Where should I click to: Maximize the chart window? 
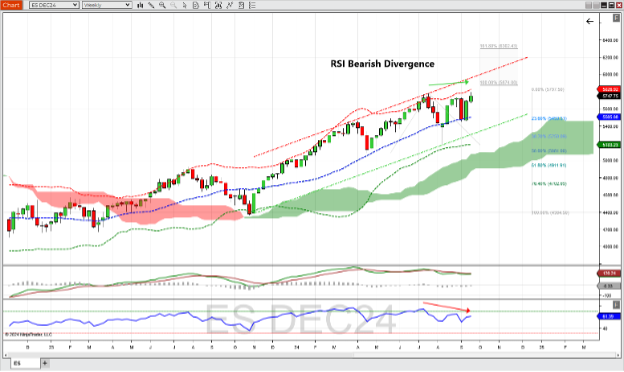pyautogui.click(x=611, y=5)
